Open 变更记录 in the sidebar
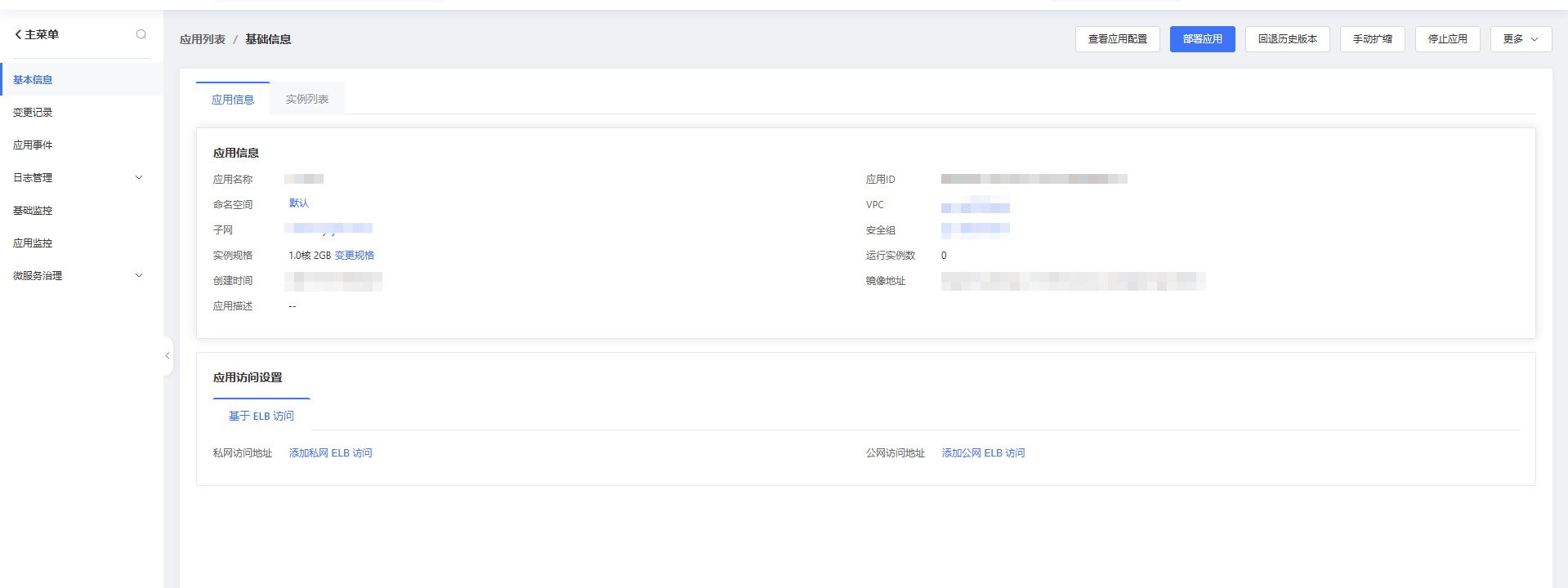This screenshot has width=1568, height=588. point(33,113)
